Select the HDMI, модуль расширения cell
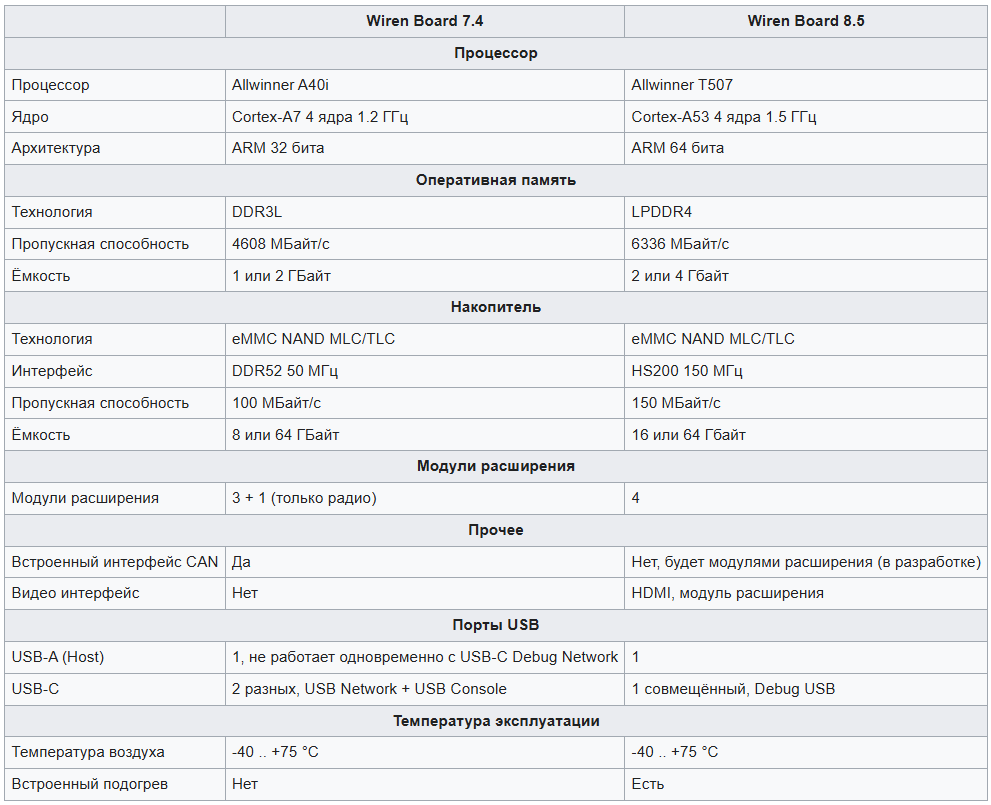991x805 pixels. pos(805,593)
